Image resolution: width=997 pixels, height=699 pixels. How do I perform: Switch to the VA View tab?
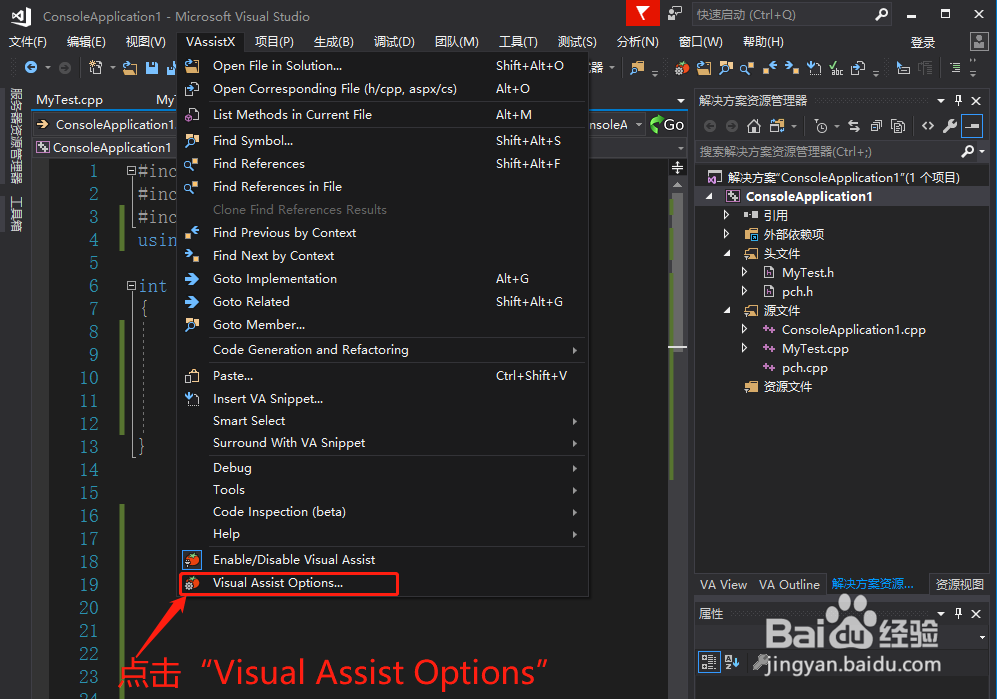pos(724,585)
